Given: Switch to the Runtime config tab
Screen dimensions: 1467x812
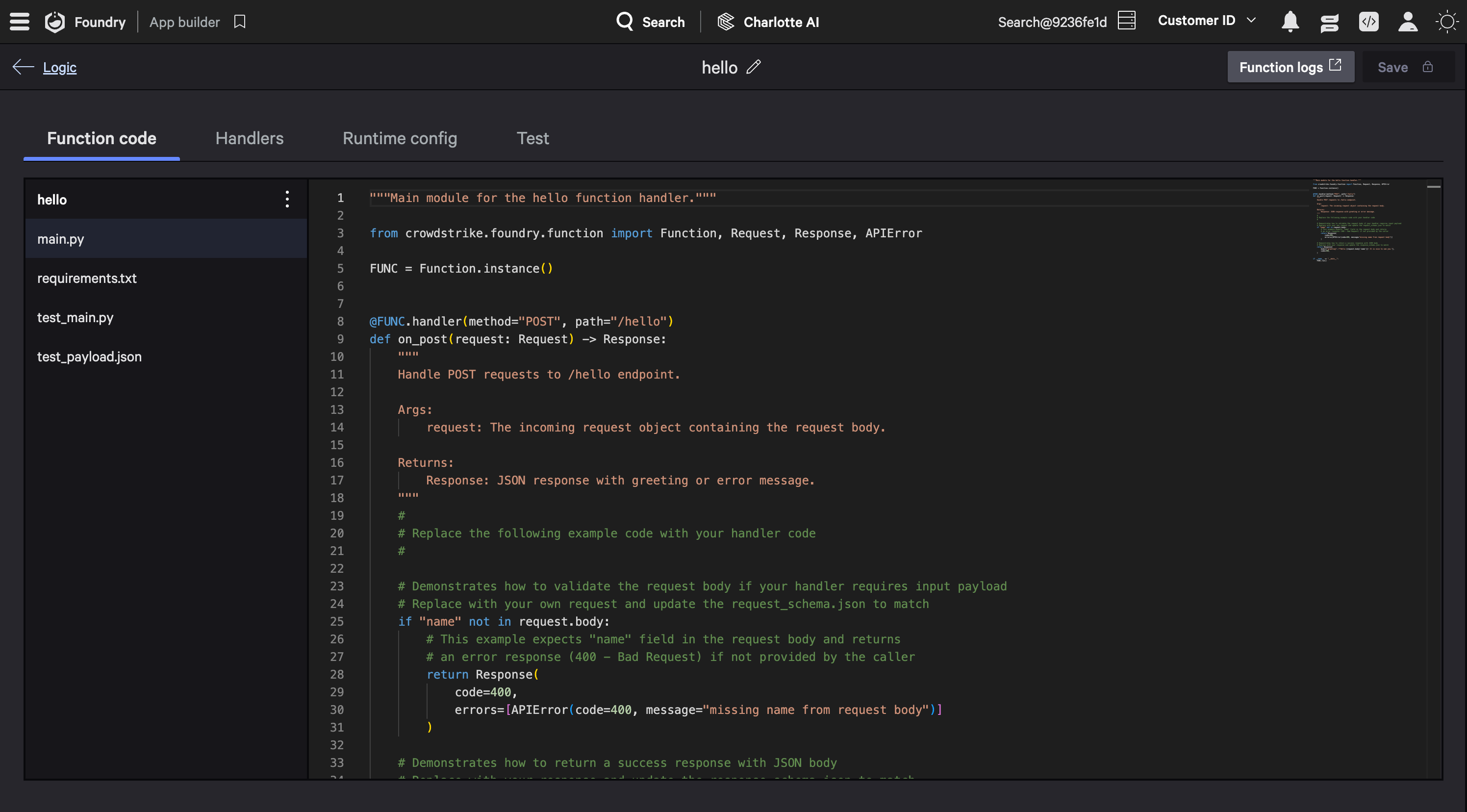Looking at the screenshot, I should pyautogui.click(x=399, y=138).
